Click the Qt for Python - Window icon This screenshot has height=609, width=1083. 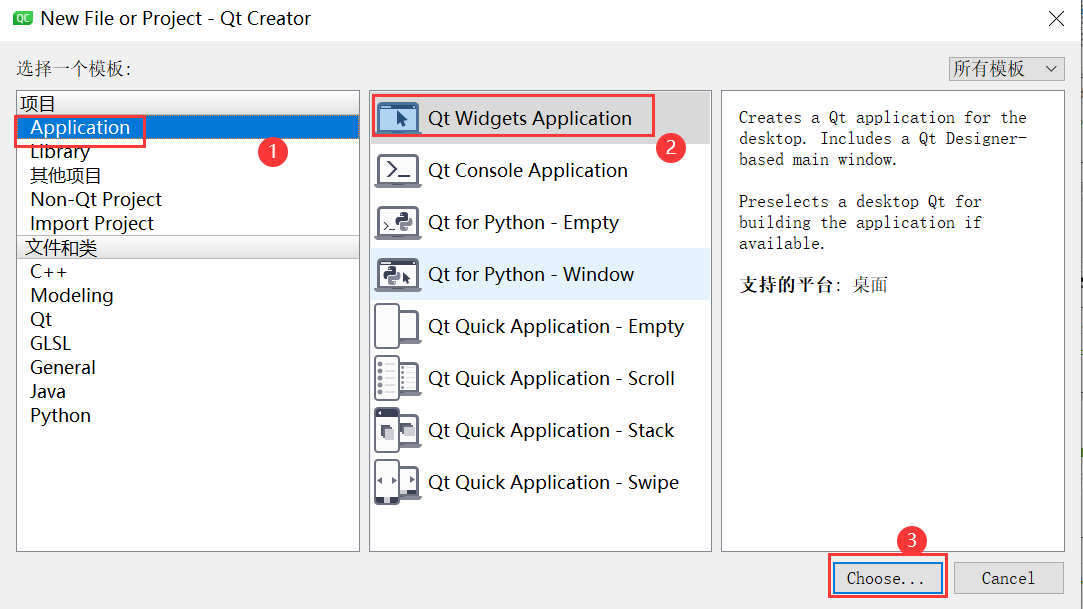point(398,275)
